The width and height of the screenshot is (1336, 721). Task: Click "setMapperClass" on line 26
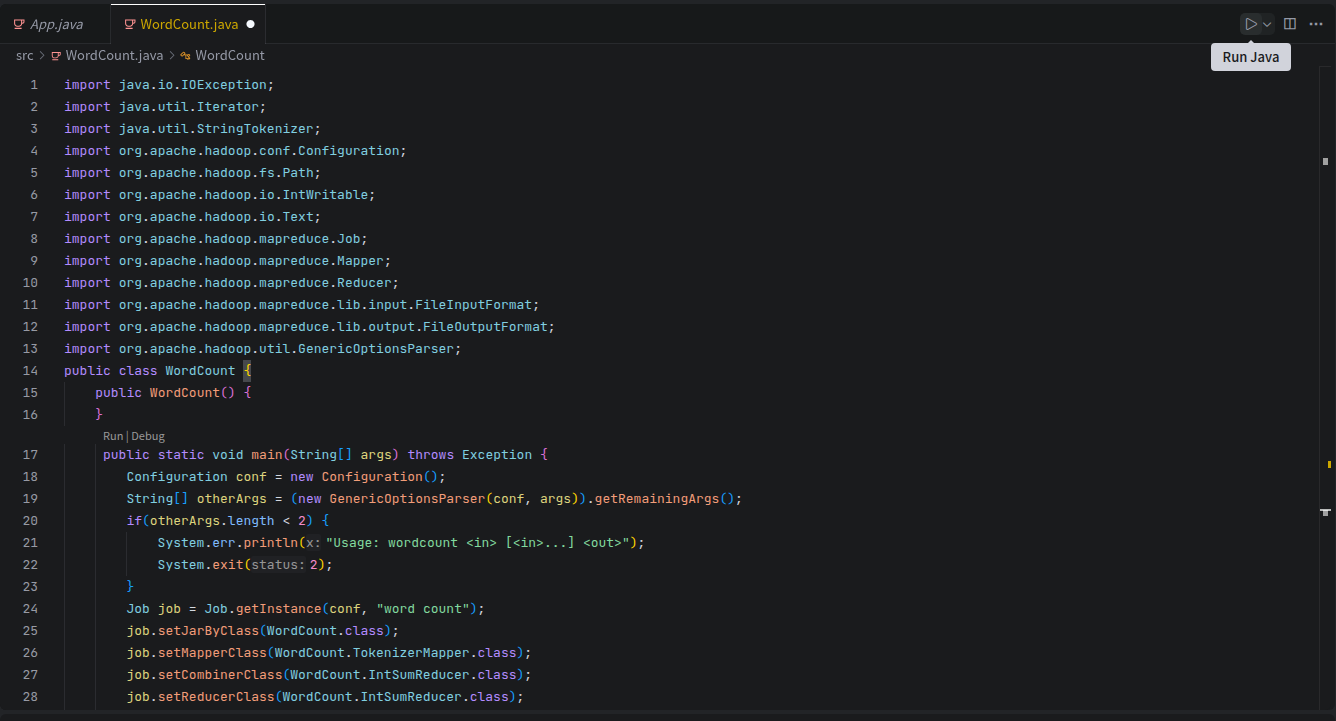pyautogui.click(x=212, y=653)
